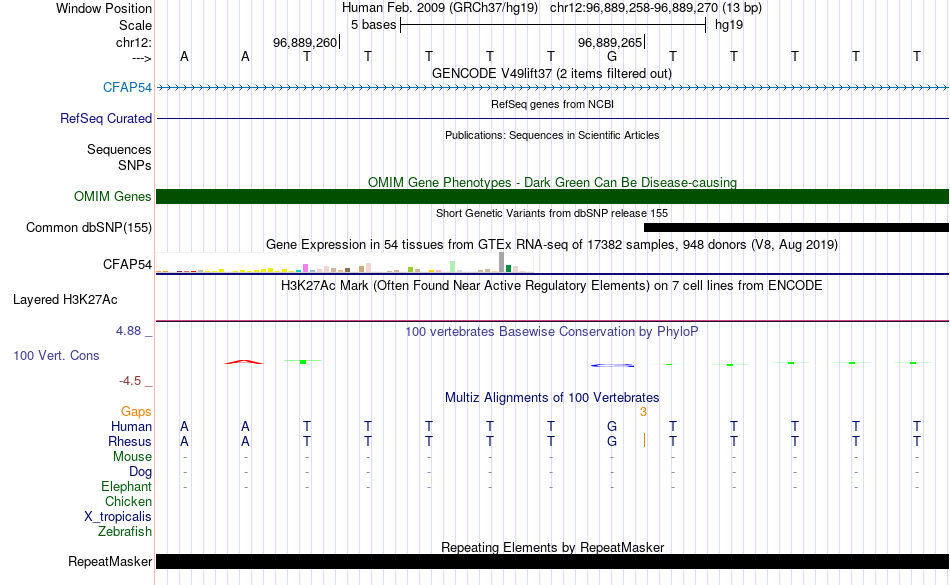Viewport: 950px width, 585px height.
Task: Click the RepeatMasker track label
Action: point(110,562)
